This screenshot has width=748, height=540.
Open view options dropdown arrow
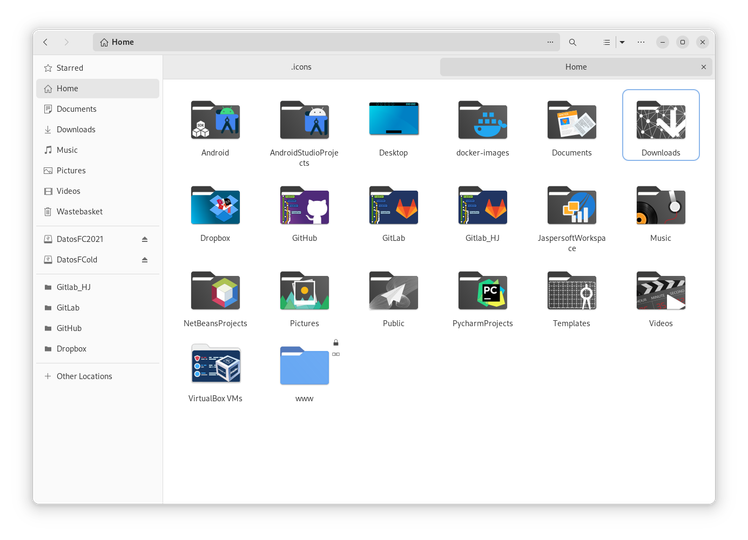622,42
